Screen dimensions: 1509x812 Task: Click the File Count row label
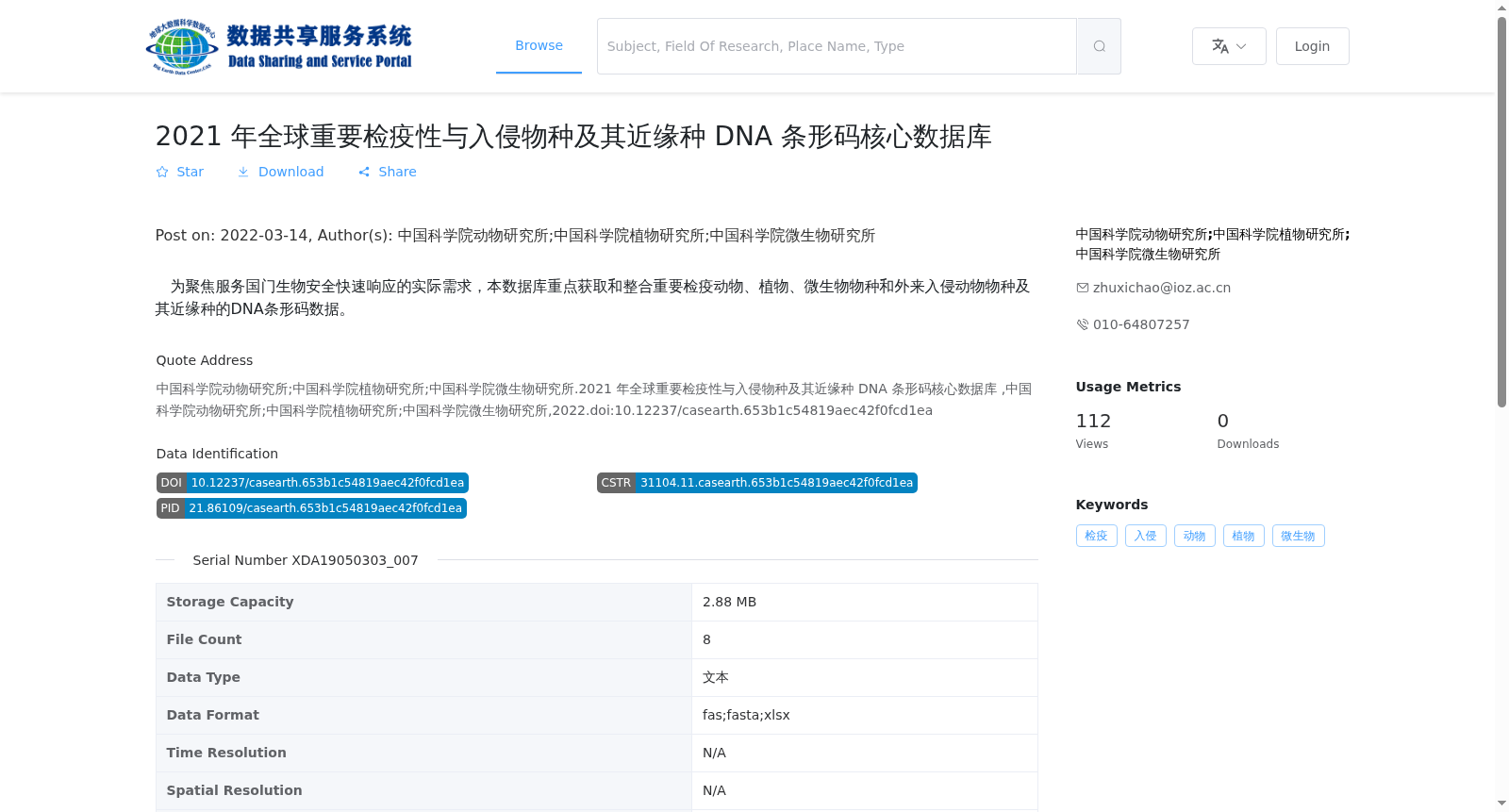tap(204, 639)
